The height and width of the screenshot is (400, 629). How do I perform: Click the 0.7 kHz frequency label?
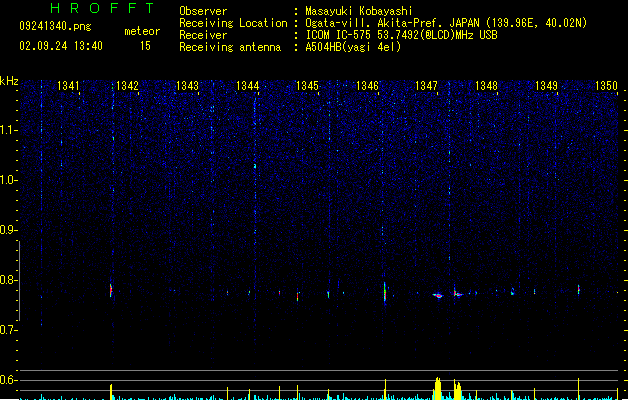click(x=8, y=330)
